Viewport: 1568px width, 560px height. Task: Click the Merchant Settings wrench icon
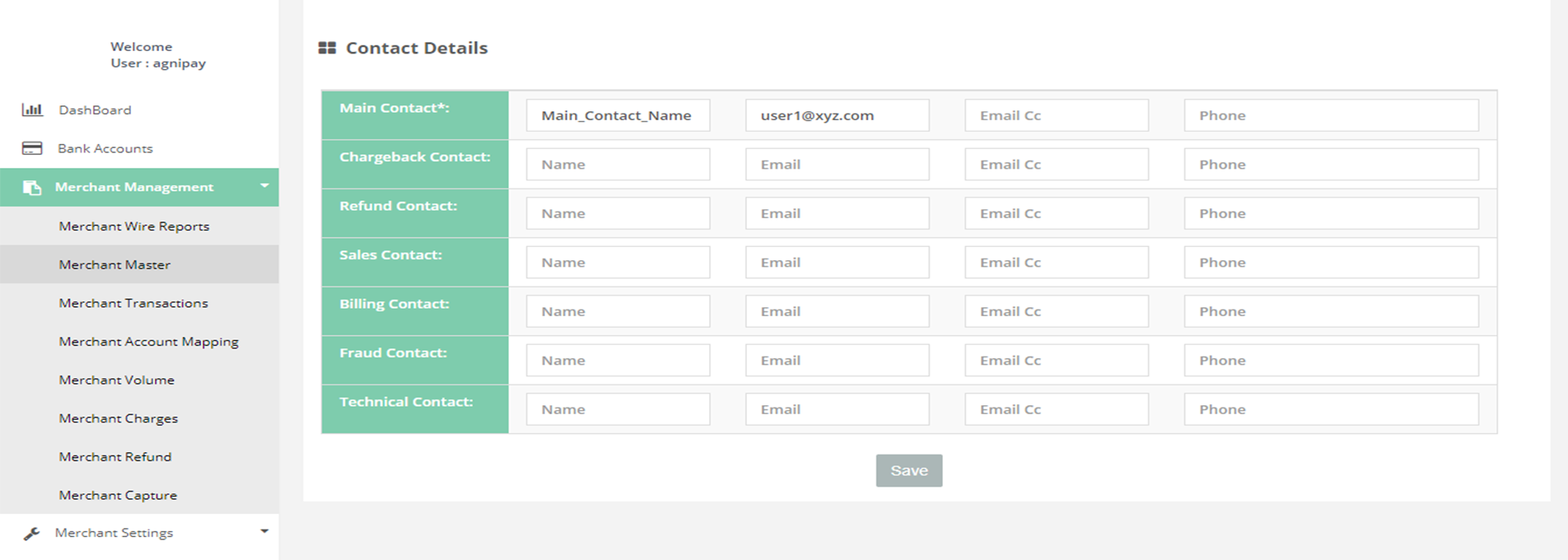coord(32,534)
